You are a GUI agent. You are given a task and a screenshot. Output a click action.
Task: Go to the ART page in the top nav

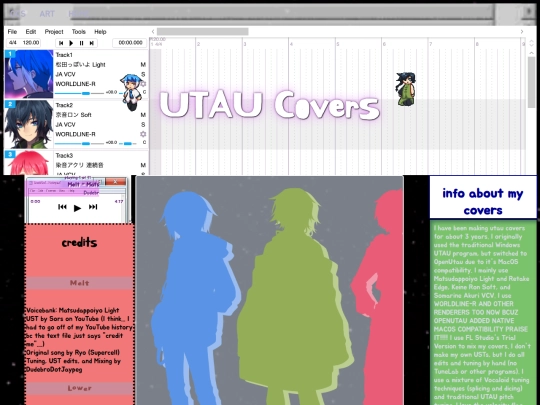click(x=47, y=14)
